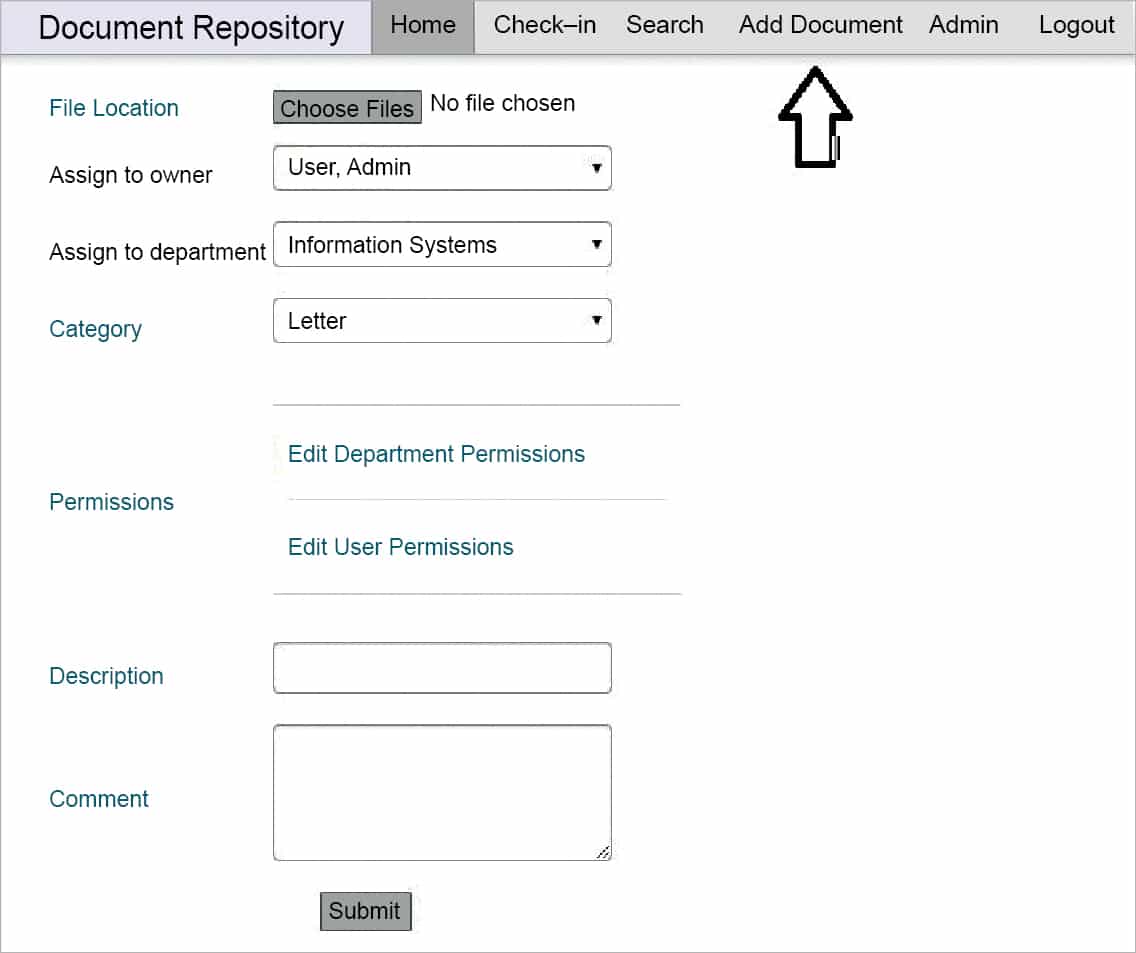
Task: Click the File Location label
Action: pyautogui.click(x=114, y=108)
